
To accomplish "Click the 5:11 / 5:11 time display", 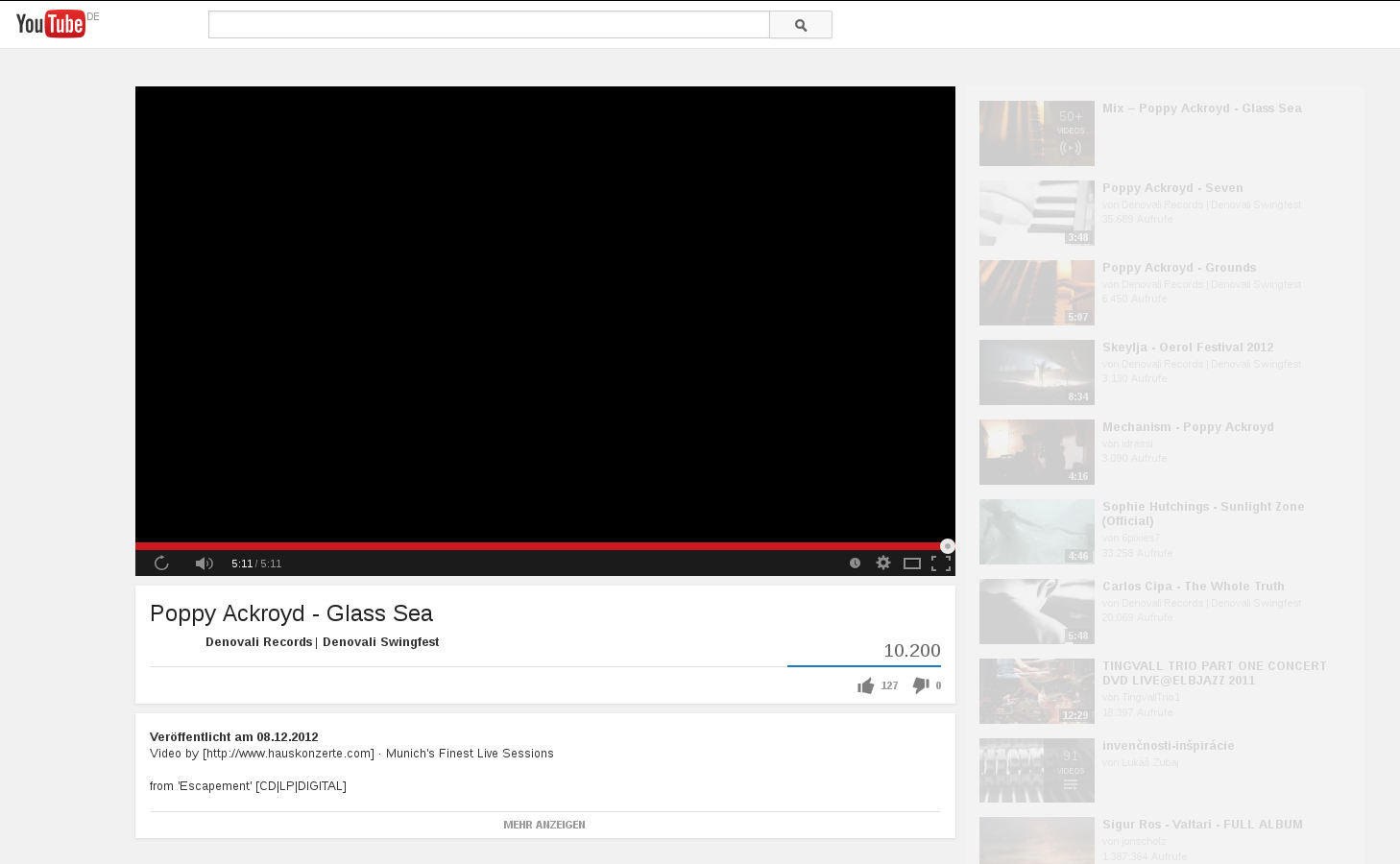I will (x=256, y=564).
